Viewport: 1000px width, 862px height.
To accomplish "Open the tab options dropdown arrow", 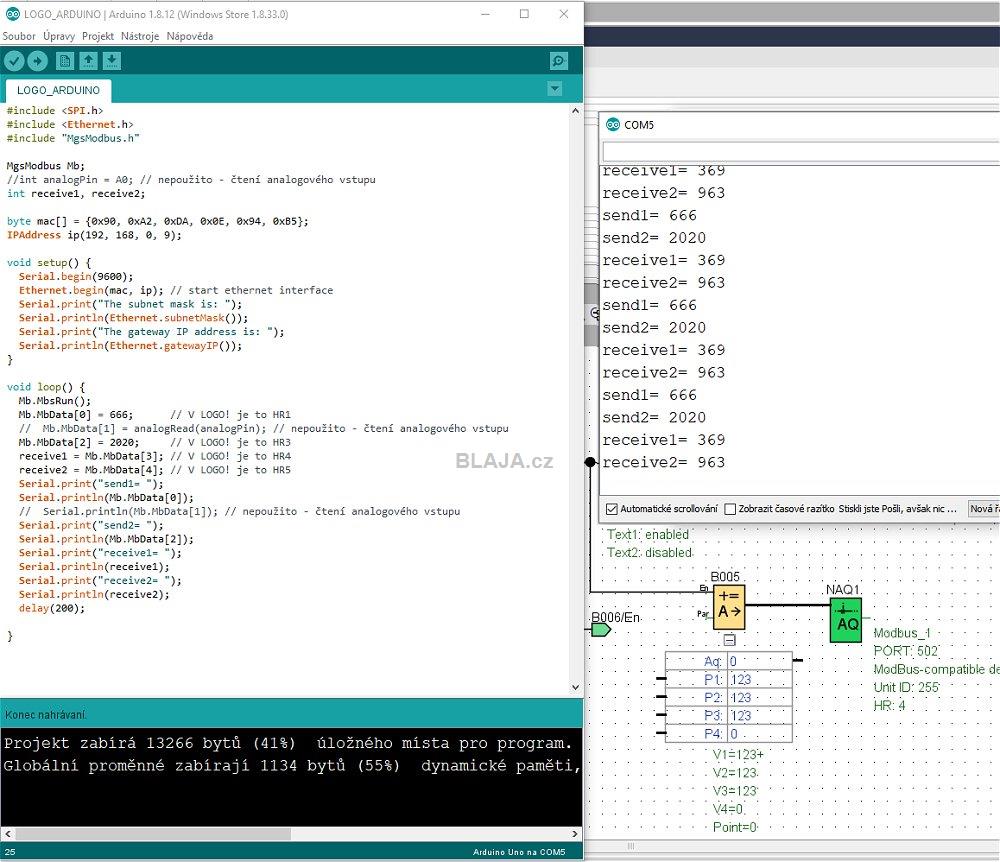I will 555,89.
